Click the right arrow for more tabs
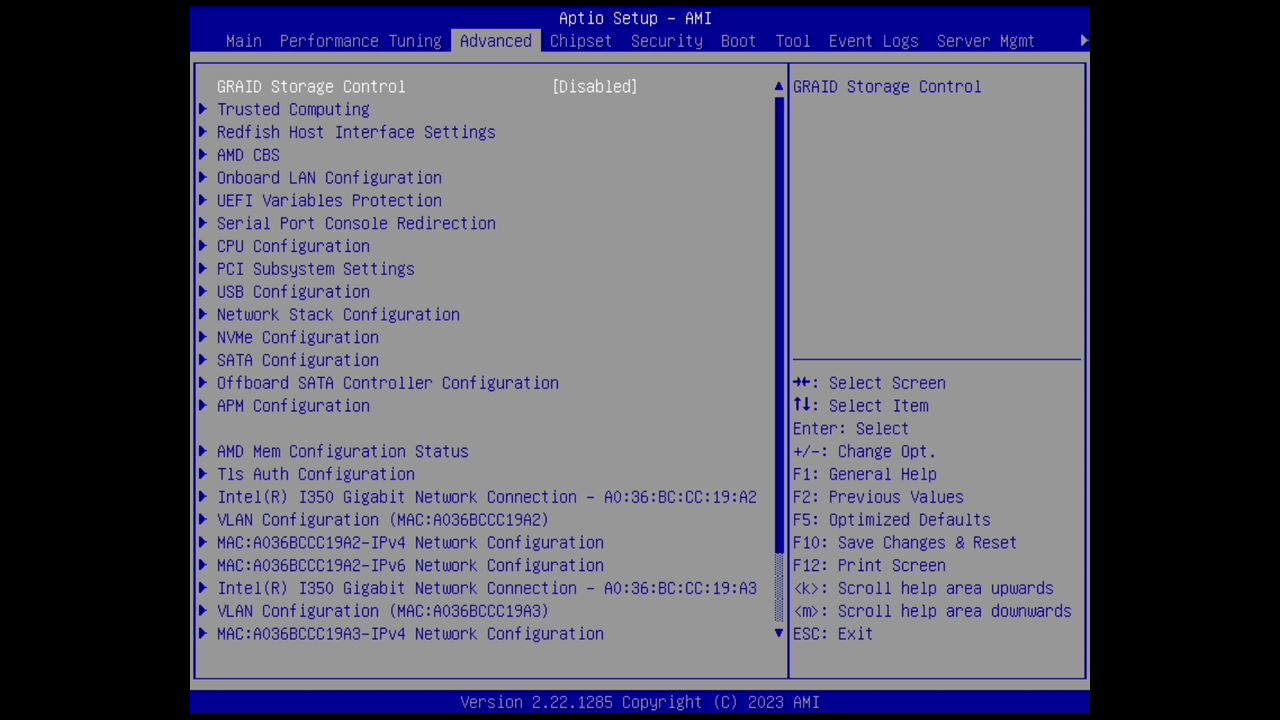Image resolution: width=1280 pixels, height=720 pixels. pyautogui.click(x=1084, y=41)
